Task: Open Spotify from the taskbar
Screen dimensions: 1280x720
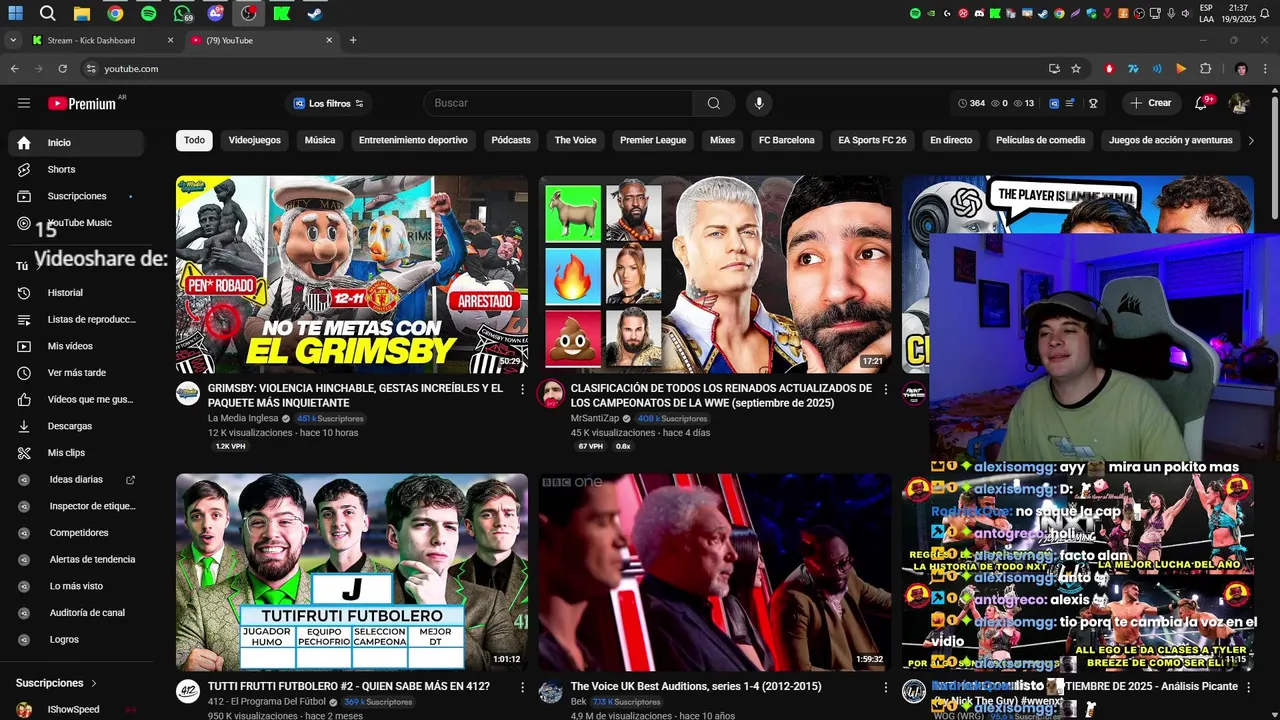Action: (148, 14)
